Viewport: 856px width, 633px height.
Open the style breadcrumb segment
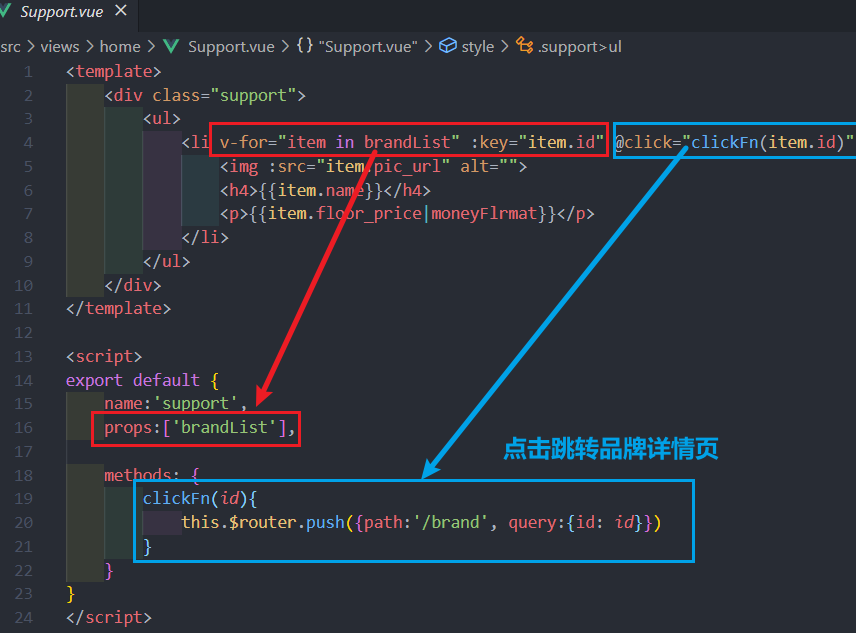(478, 47)
